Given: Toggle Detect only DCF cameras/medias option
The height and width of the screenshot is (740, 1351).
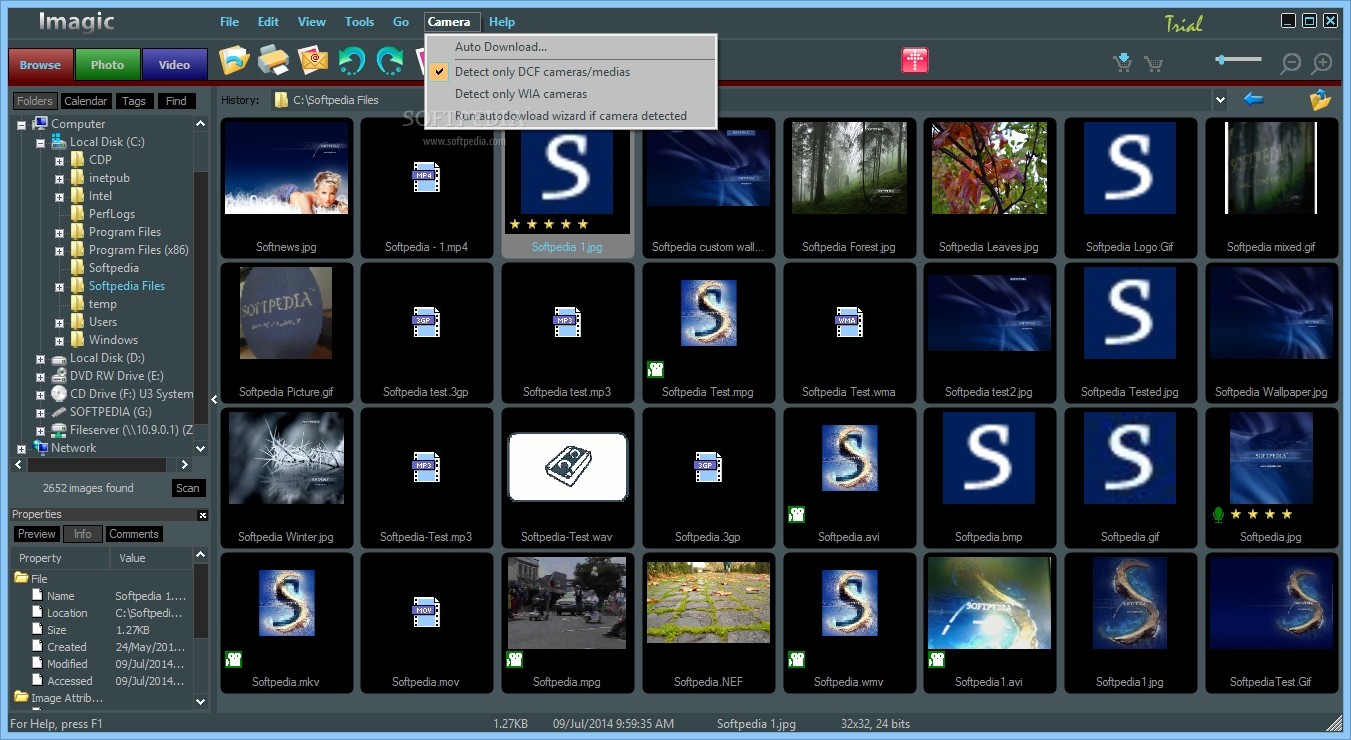Looking at the screenshot, I should coord(570,72).
